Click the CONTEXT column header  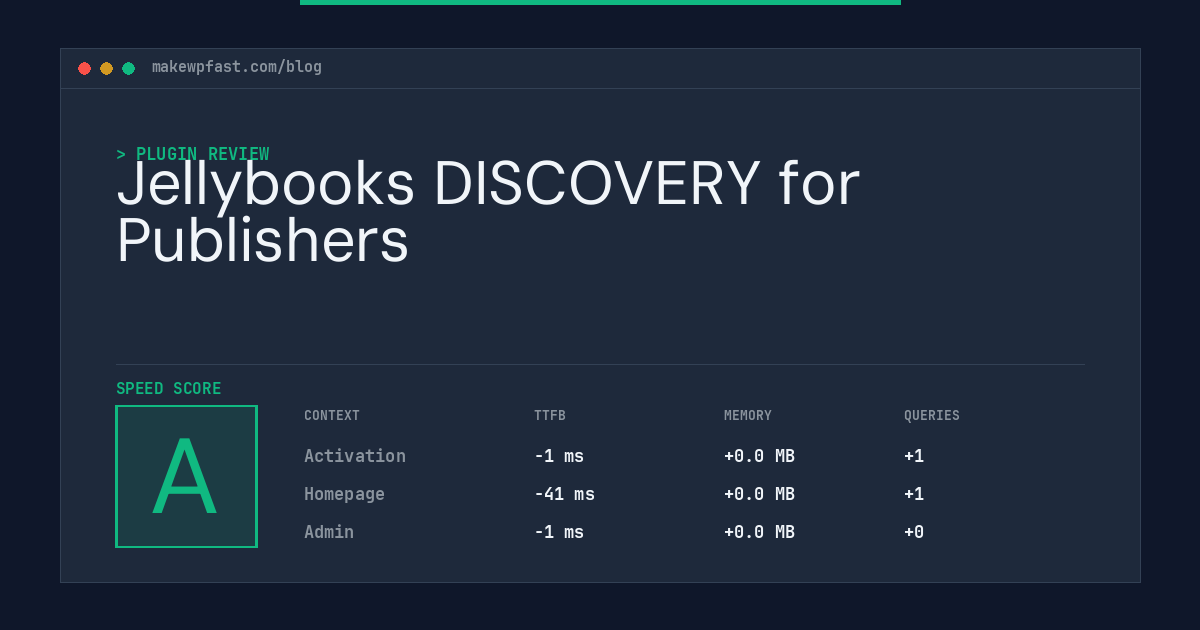[x=332, y=416]
